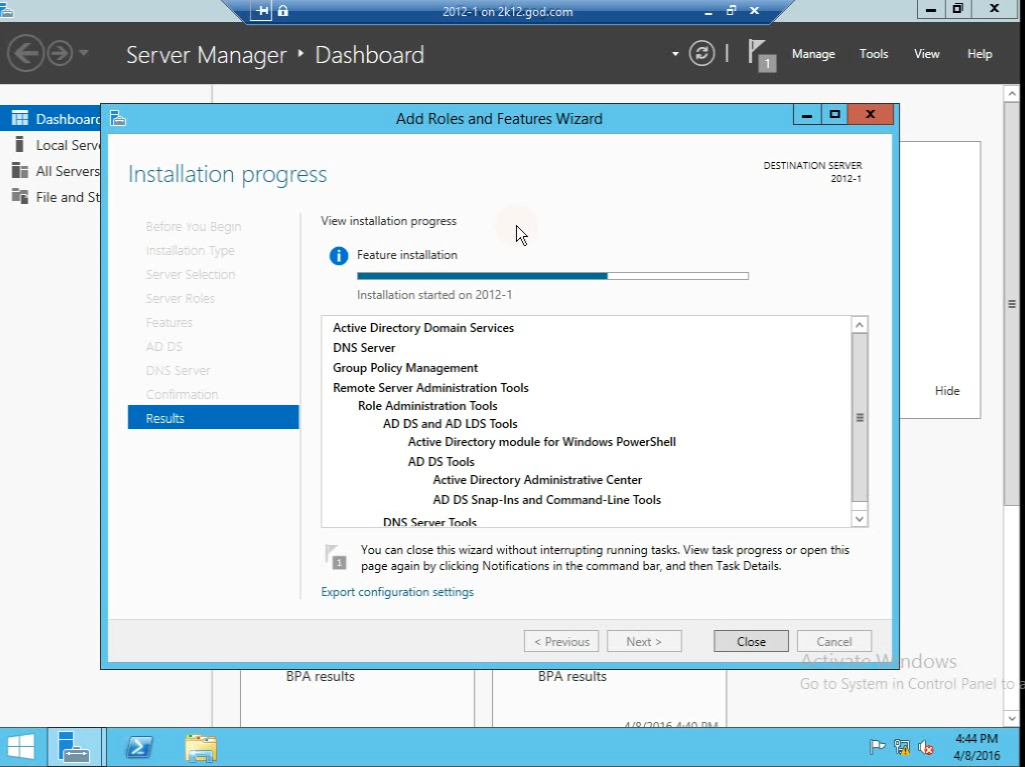Click the network icon in system tray
Viewport: 1025px width, 767px height.
(x=902, y=747)
